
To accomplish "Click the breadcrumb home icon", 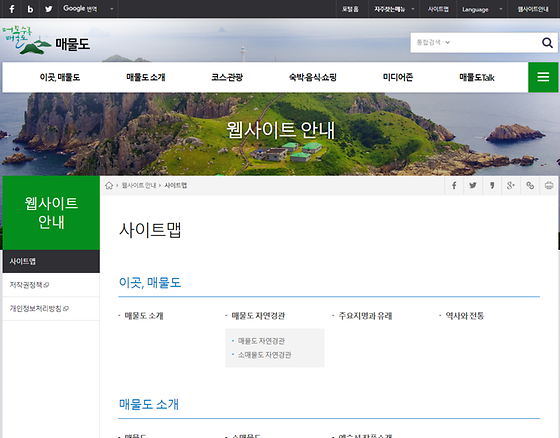I will click(109, 185).
